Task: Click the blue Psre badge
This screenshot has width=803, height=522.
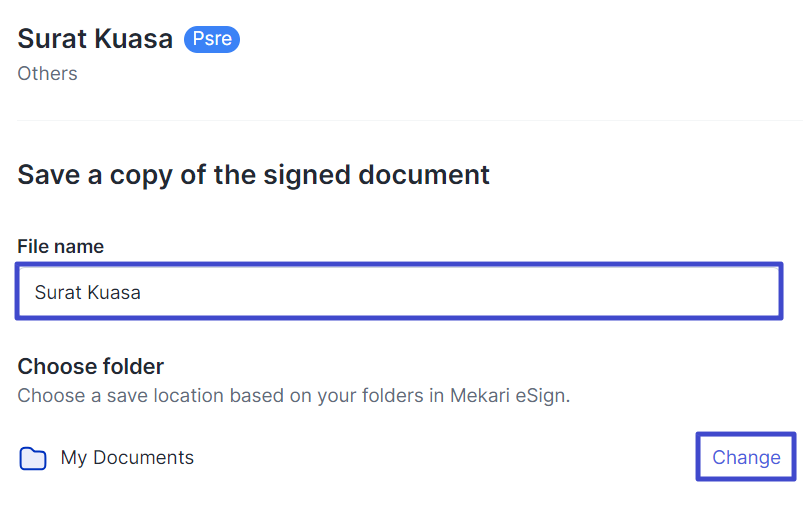Action: (212, 40)
